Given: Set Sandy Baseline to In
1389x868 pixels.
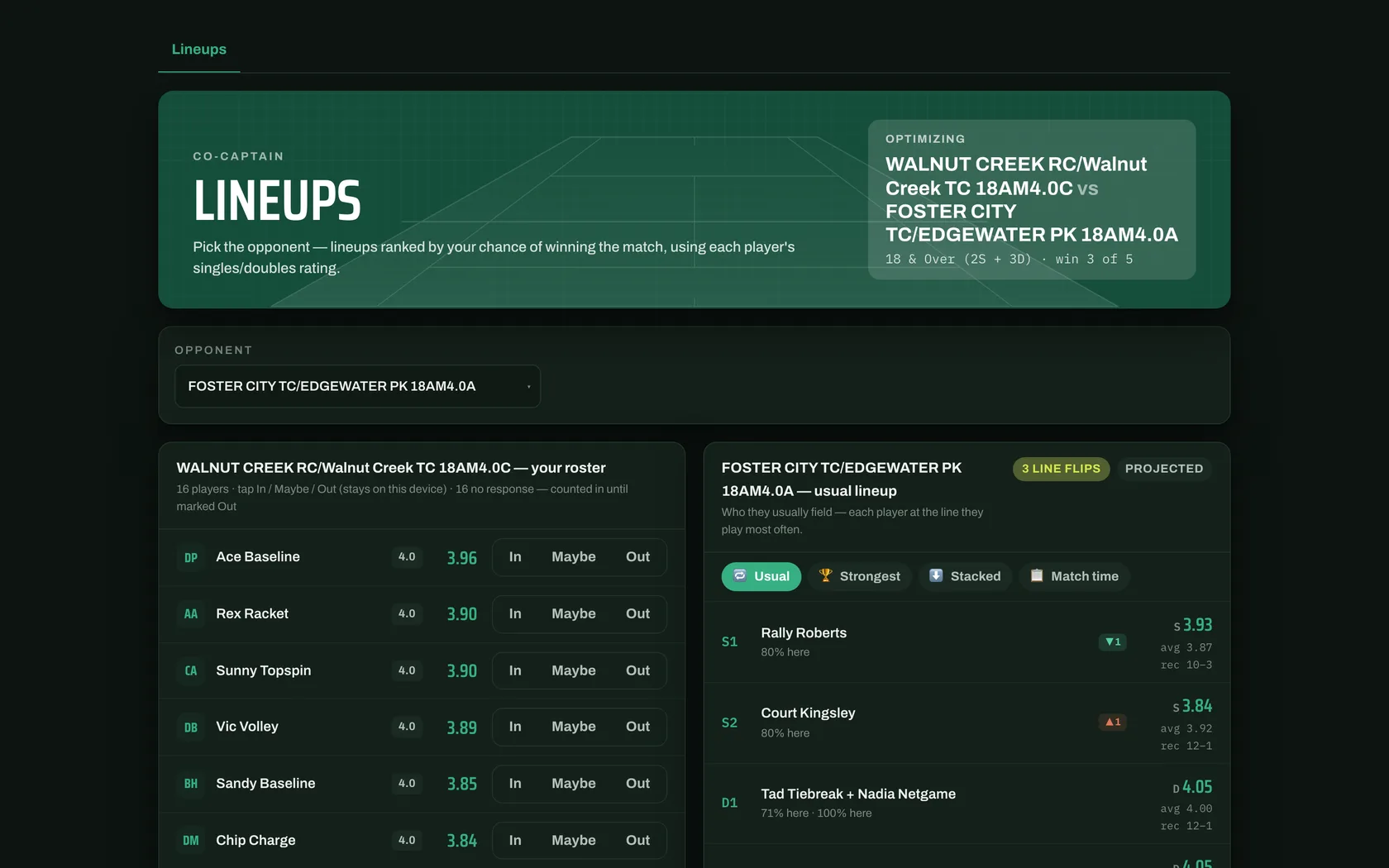Looking at the screenshot, I should (x=515, y=784).
